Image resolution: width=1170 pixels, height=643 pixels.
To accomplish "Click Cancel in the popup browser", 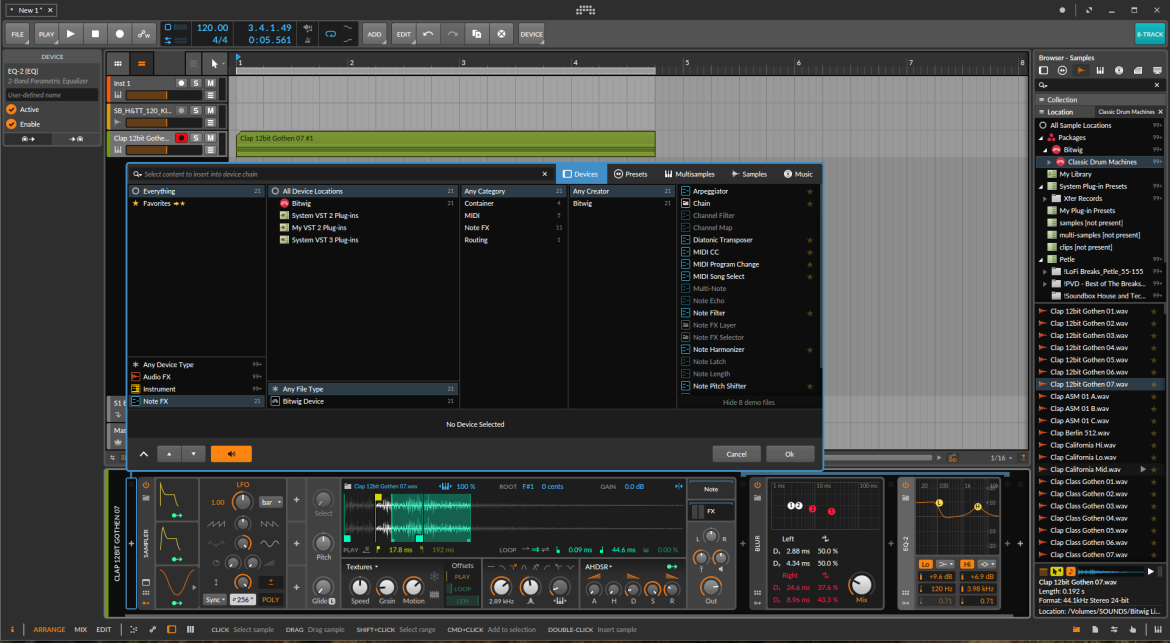I will point(736,454).
